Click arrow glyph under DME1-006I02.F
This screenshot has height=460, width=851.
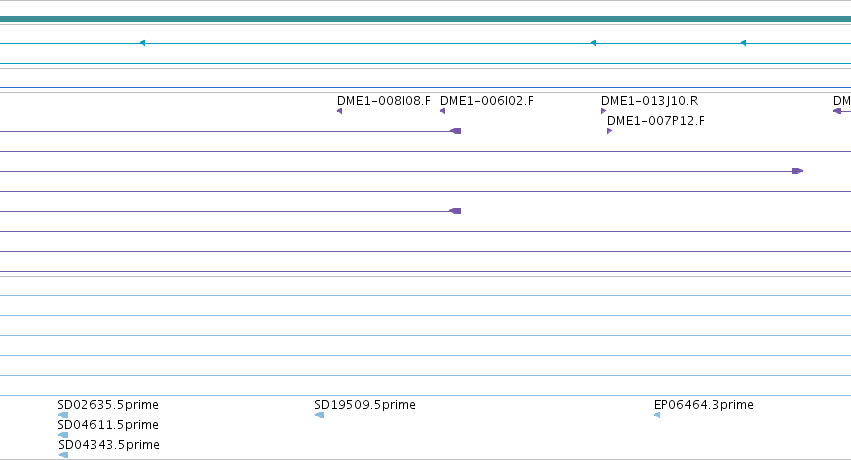(443, 111)
